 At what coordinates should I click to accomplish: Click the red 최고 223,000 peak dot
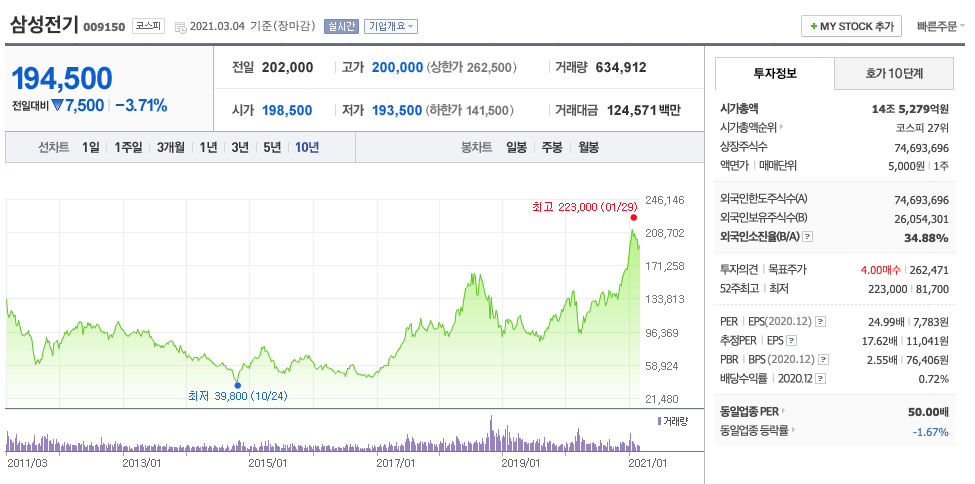pyautogui.click(x=634, y=217)
